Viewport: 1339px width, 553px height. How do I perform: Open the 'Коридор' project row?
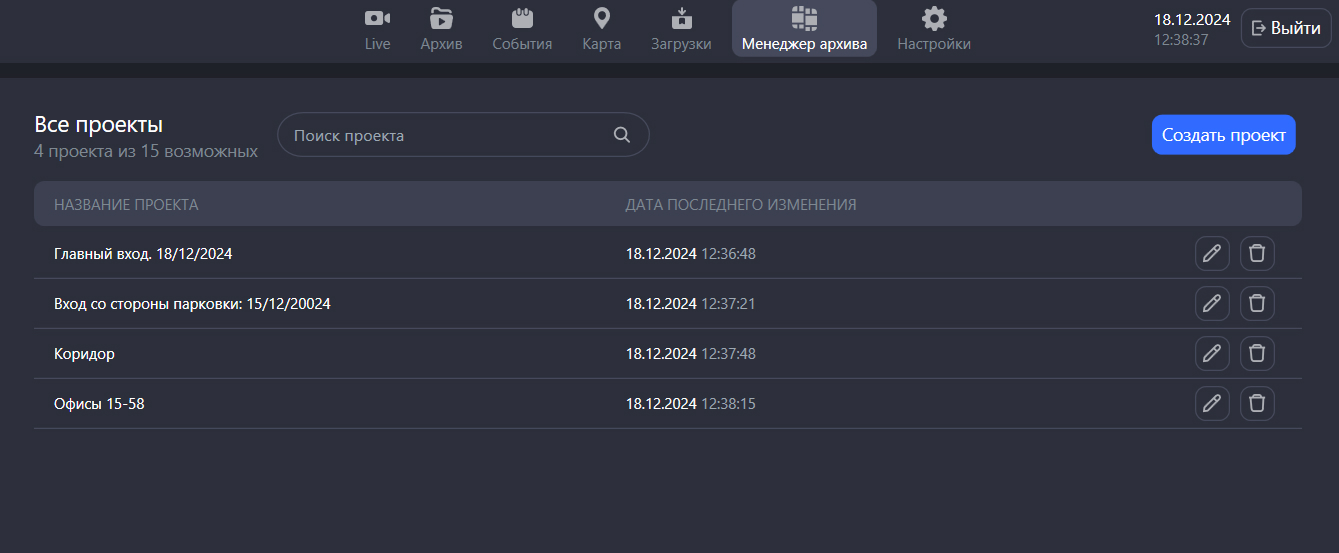(x=84, y=354)
